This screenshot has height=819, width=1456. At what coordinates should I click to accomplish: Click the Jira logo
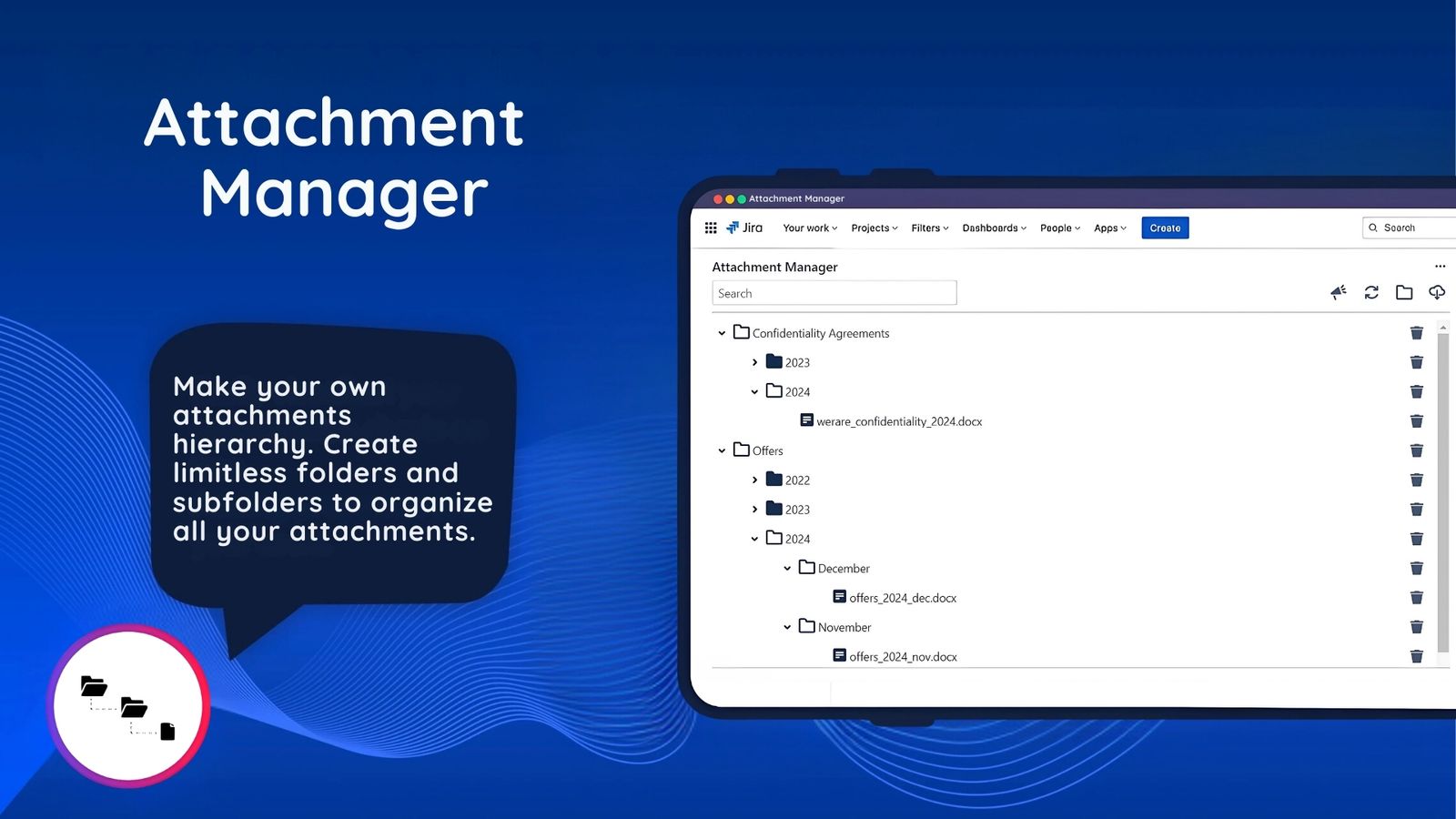(744, 227)
